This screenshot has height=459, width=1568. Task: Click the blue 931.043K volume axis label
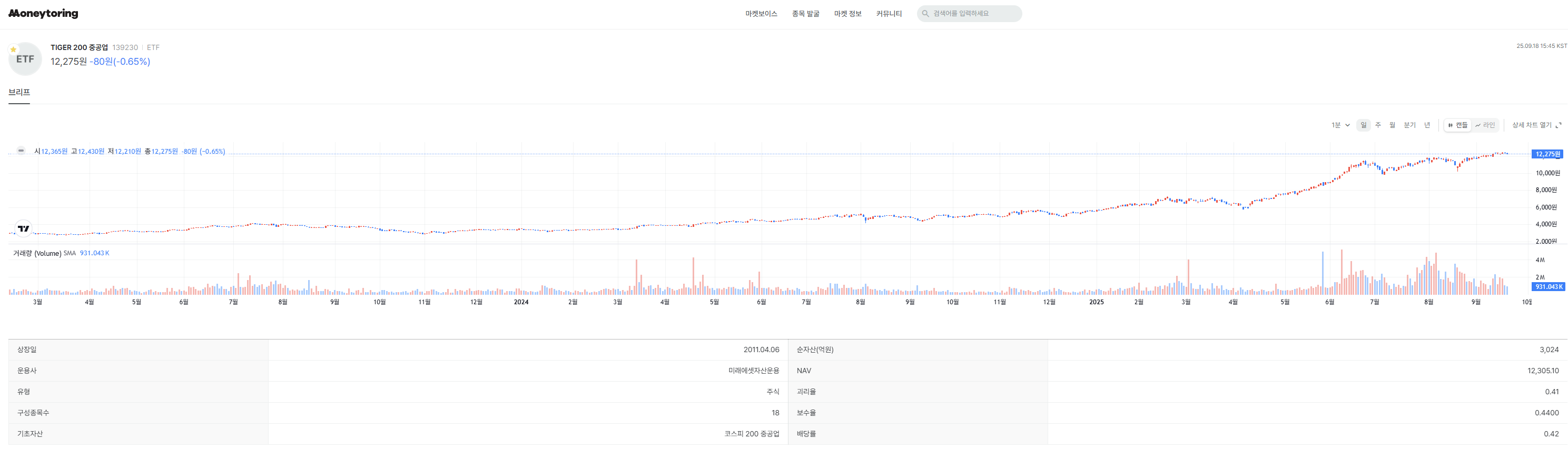[1548, 287]
